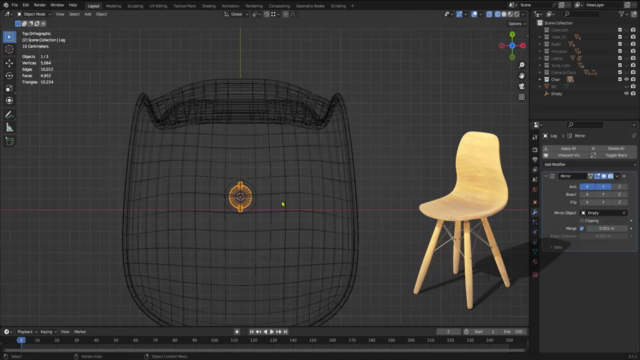Open the Render properties tab
The width and height of the screenshot is (640, 360).
point(535,150)
